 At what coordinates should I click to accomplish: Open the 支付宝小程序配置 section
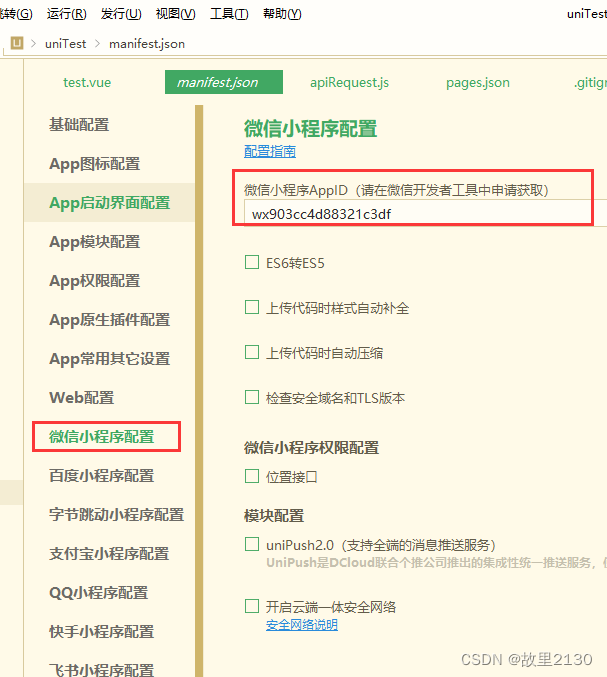(109, 554)
